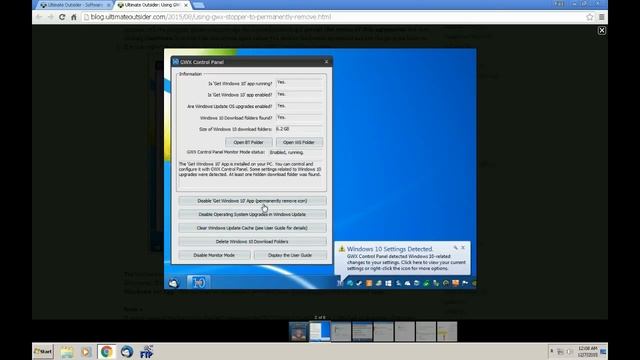Close the GWX Control Panel window
Screen dimensions: 640x360
pos(326,62)
